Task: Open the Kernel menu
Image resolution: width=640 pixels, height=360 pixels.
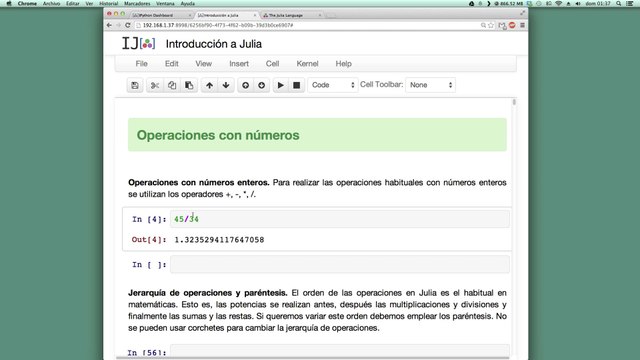Action: (x=307, y=64)
